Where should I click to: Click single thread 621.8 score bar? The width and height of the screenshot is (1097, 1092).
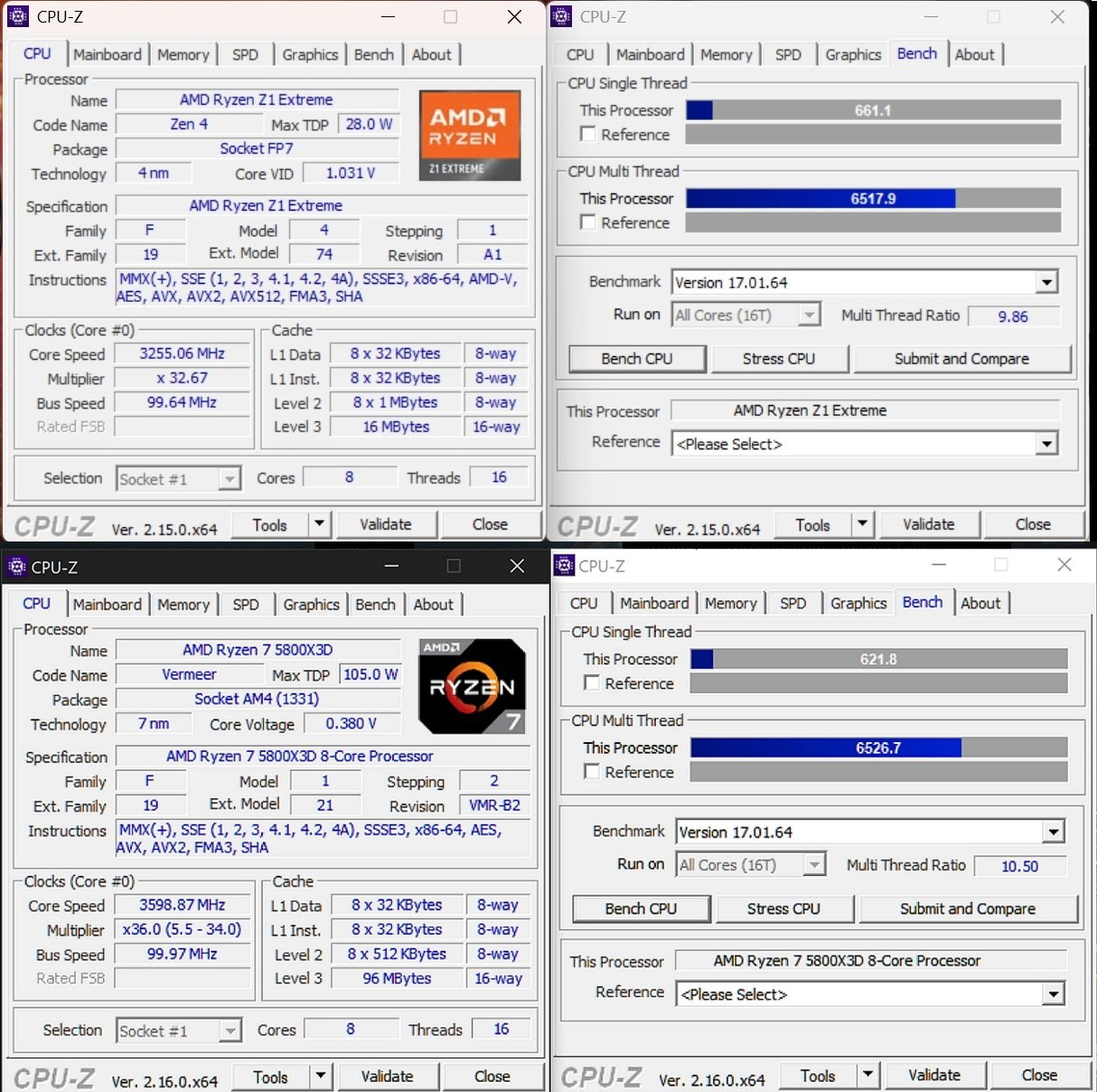click(878, 659)
